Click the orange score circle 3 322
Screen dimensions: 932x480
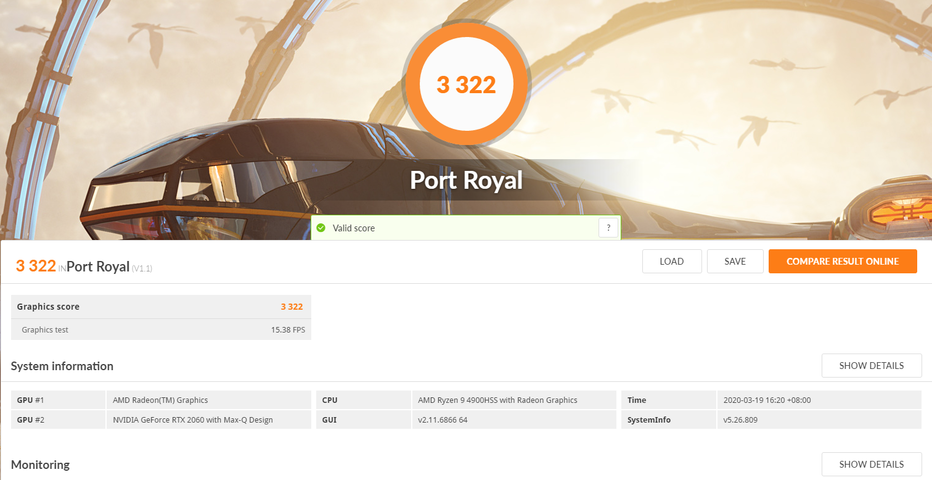(466, 84)
